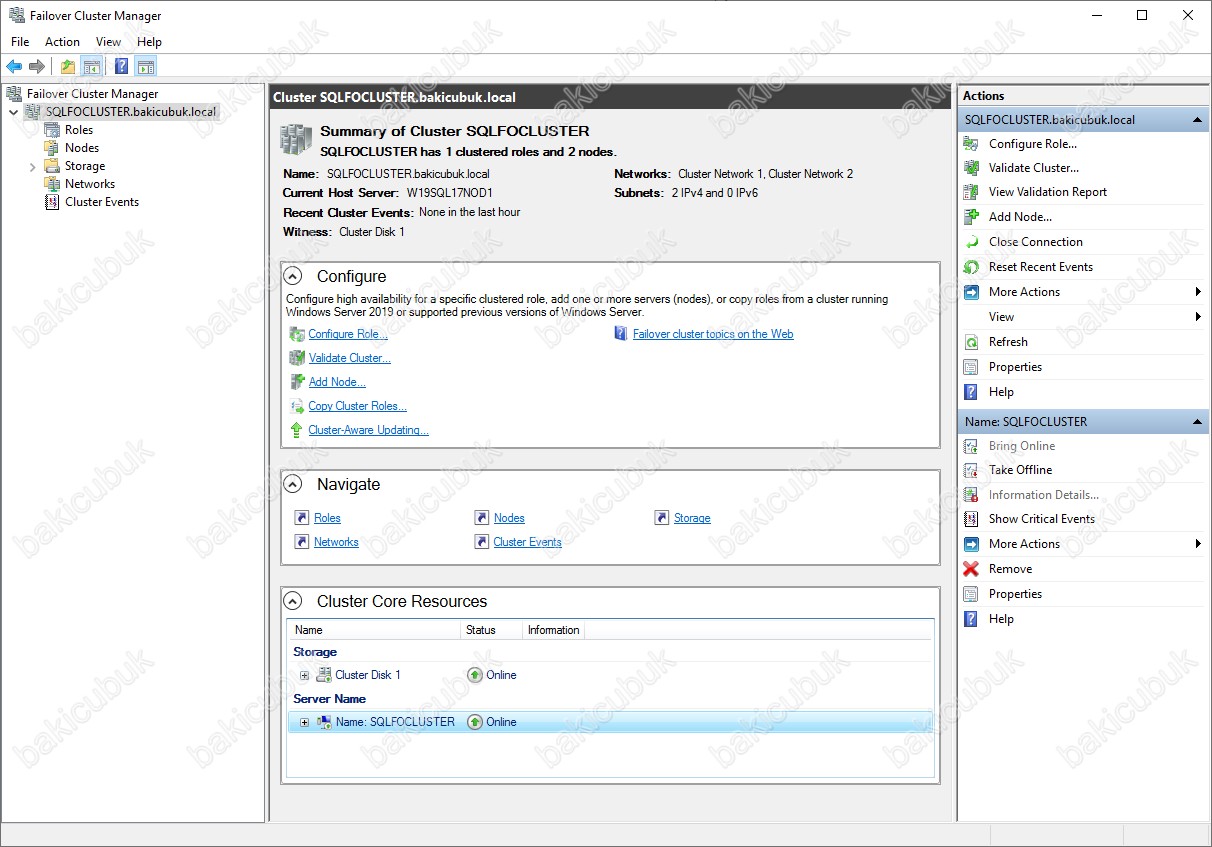Click the Add Node link in the Configure section
The width and height of the screenshot is (1212, 847).
[x=337, y=382]
